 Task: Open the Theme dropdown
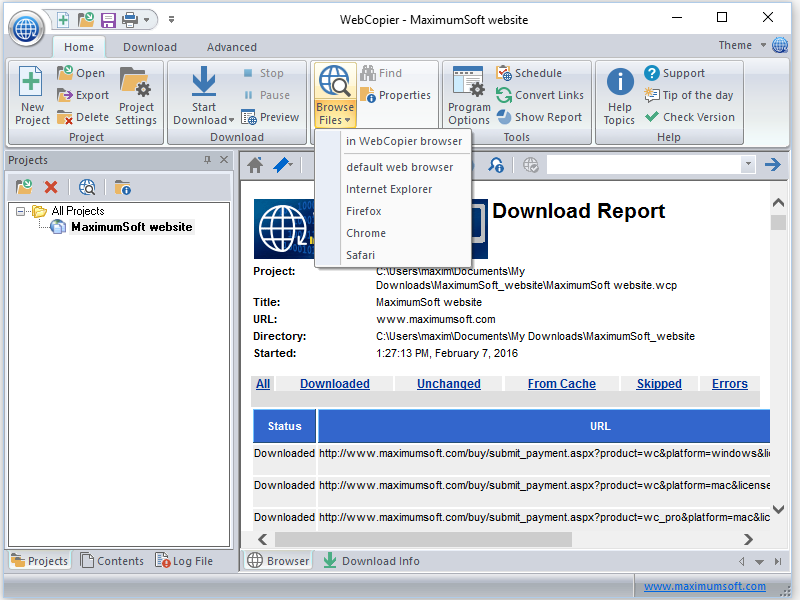(x=742, y=45)
